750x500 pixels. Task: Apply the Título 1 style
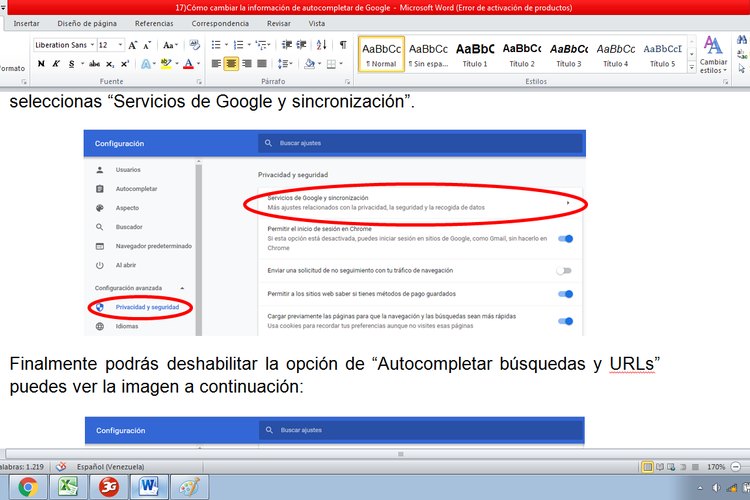pyautogui.click(x=475, y=54)
